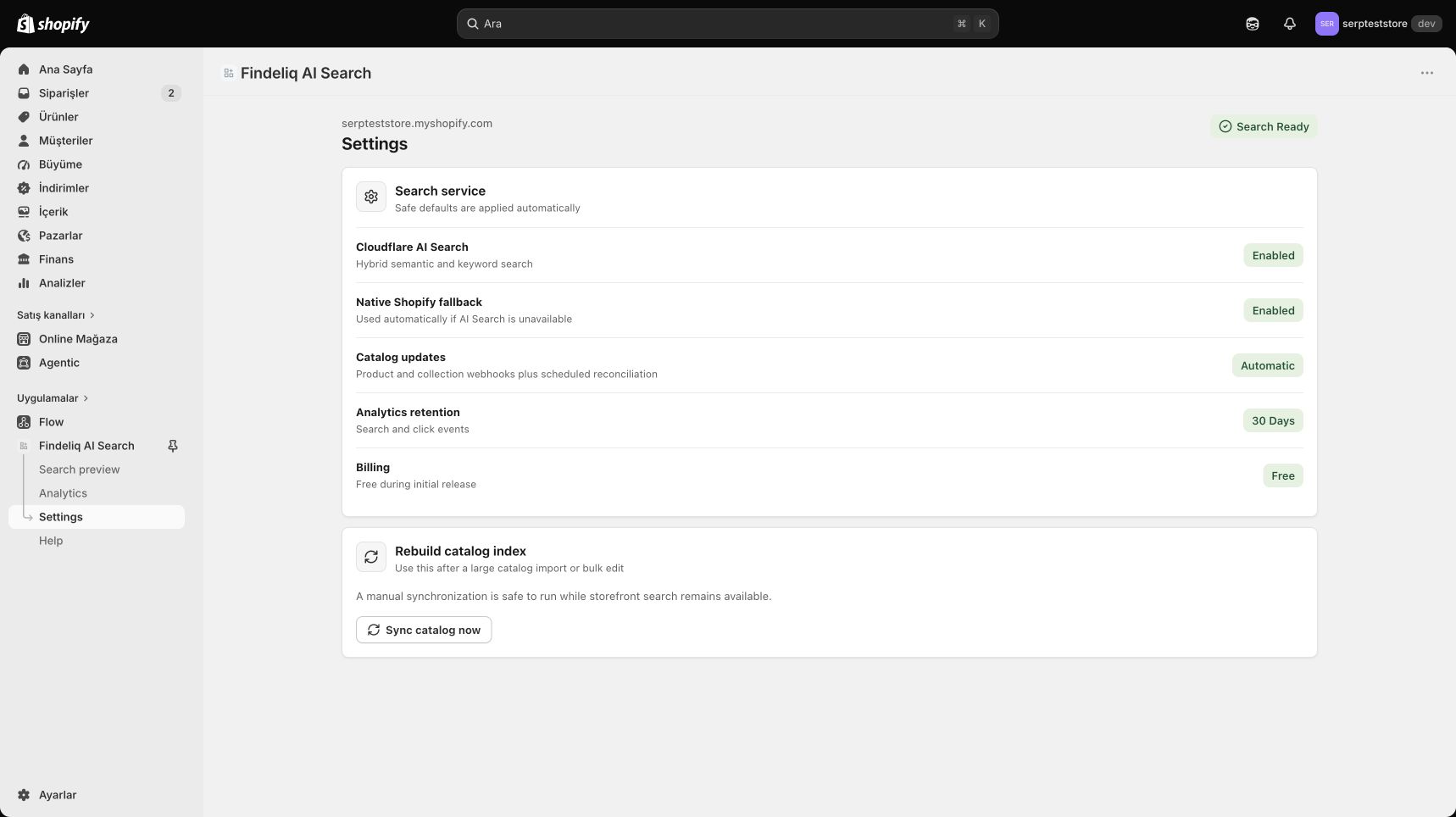This screenshot has width=1456, height=817.
Task: Open Findeliq AI Search in sidebar
Action: coord(86,446)
